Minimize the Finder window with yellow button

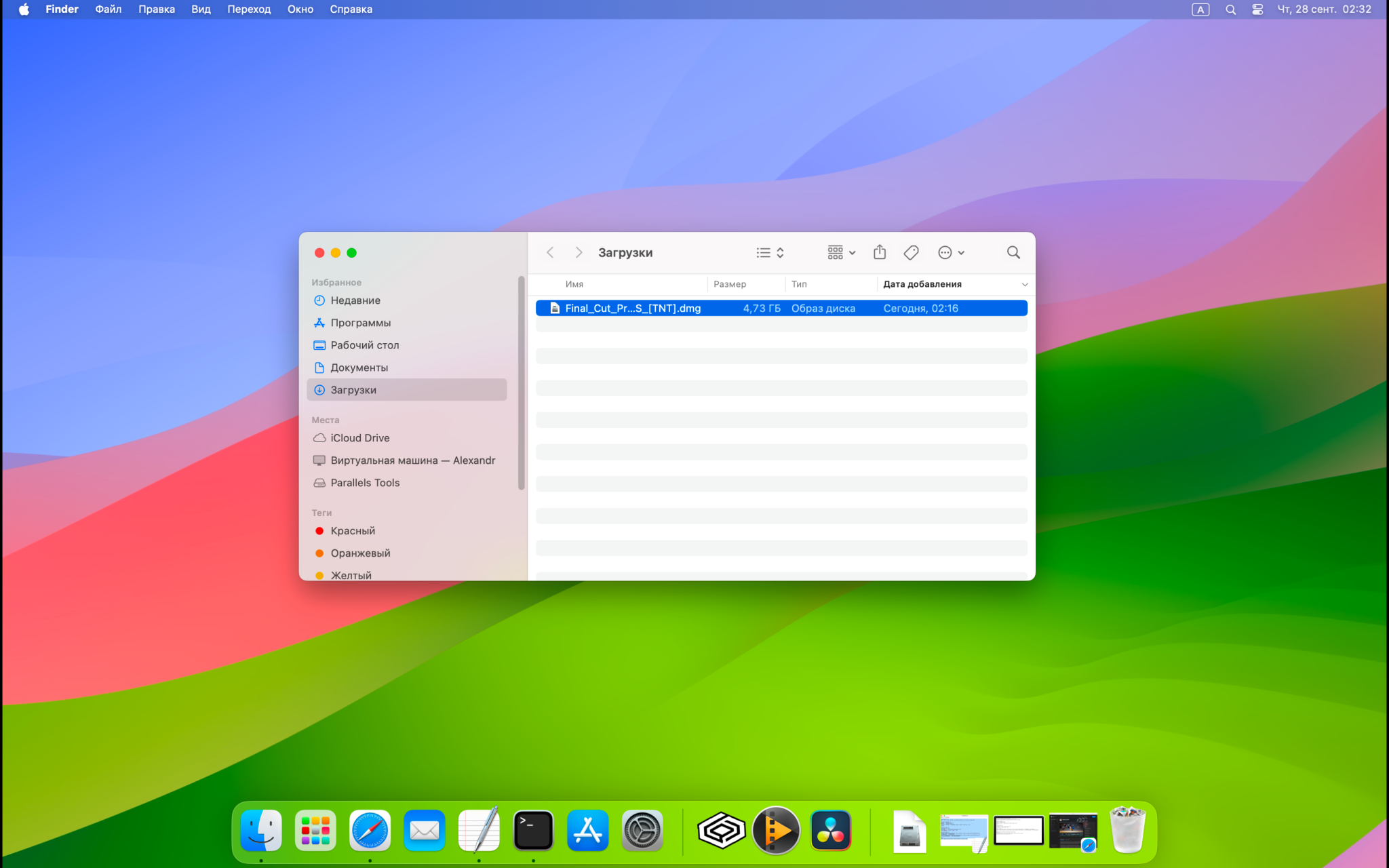point(336,253)
